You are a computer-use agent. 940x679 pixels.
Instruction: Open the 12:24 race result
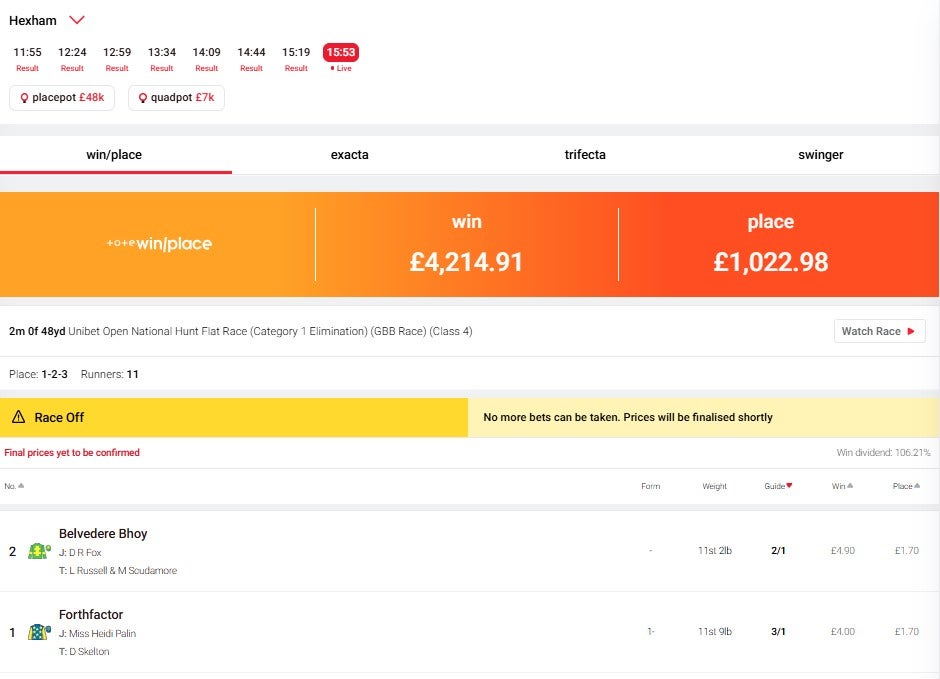point(71,58)
